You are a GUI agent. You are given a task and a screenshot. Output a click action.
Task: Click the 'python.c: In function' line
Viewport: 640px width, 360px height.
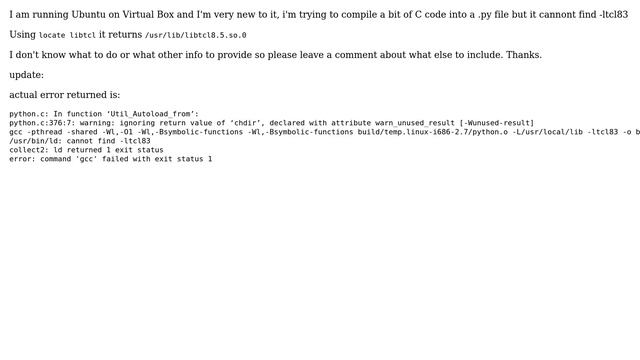pos(104,114)
